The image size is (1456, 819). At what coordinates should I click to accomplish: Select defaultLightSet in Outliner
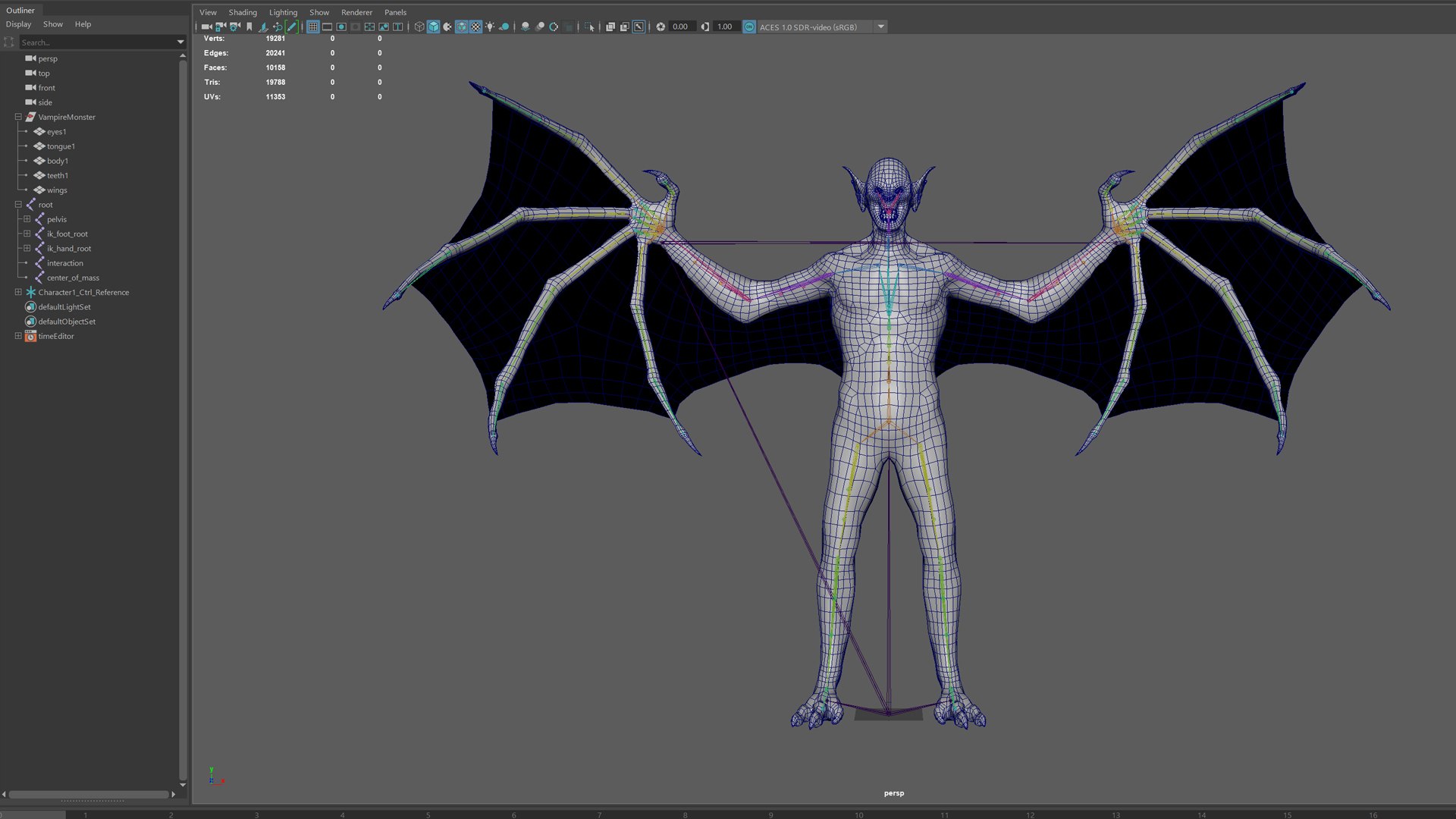[x=64, y=307]
